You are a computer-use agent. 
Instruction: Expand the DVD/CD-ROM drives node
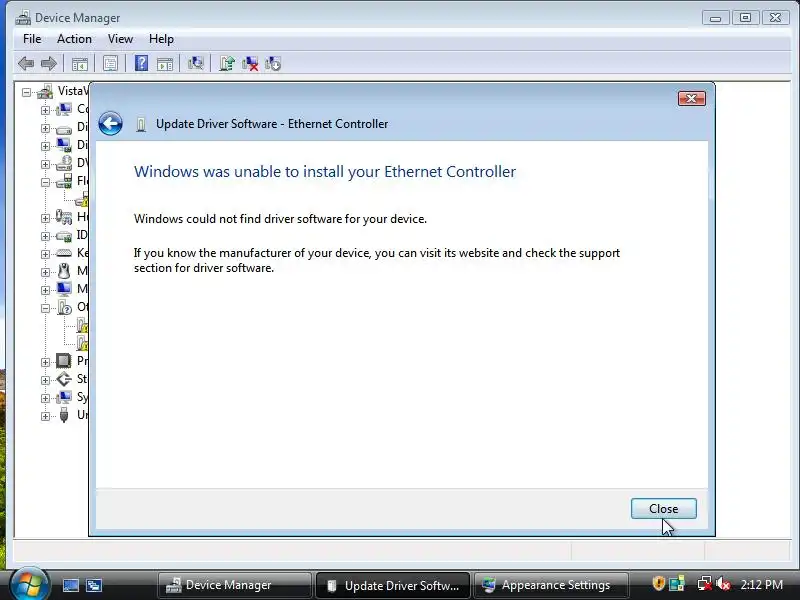(x=45, y=164)
